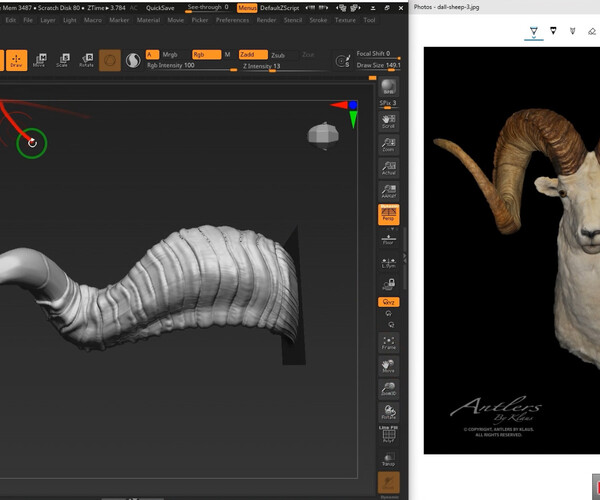
Task: Toggle L.Sym local symmetry
Action: 388,263
